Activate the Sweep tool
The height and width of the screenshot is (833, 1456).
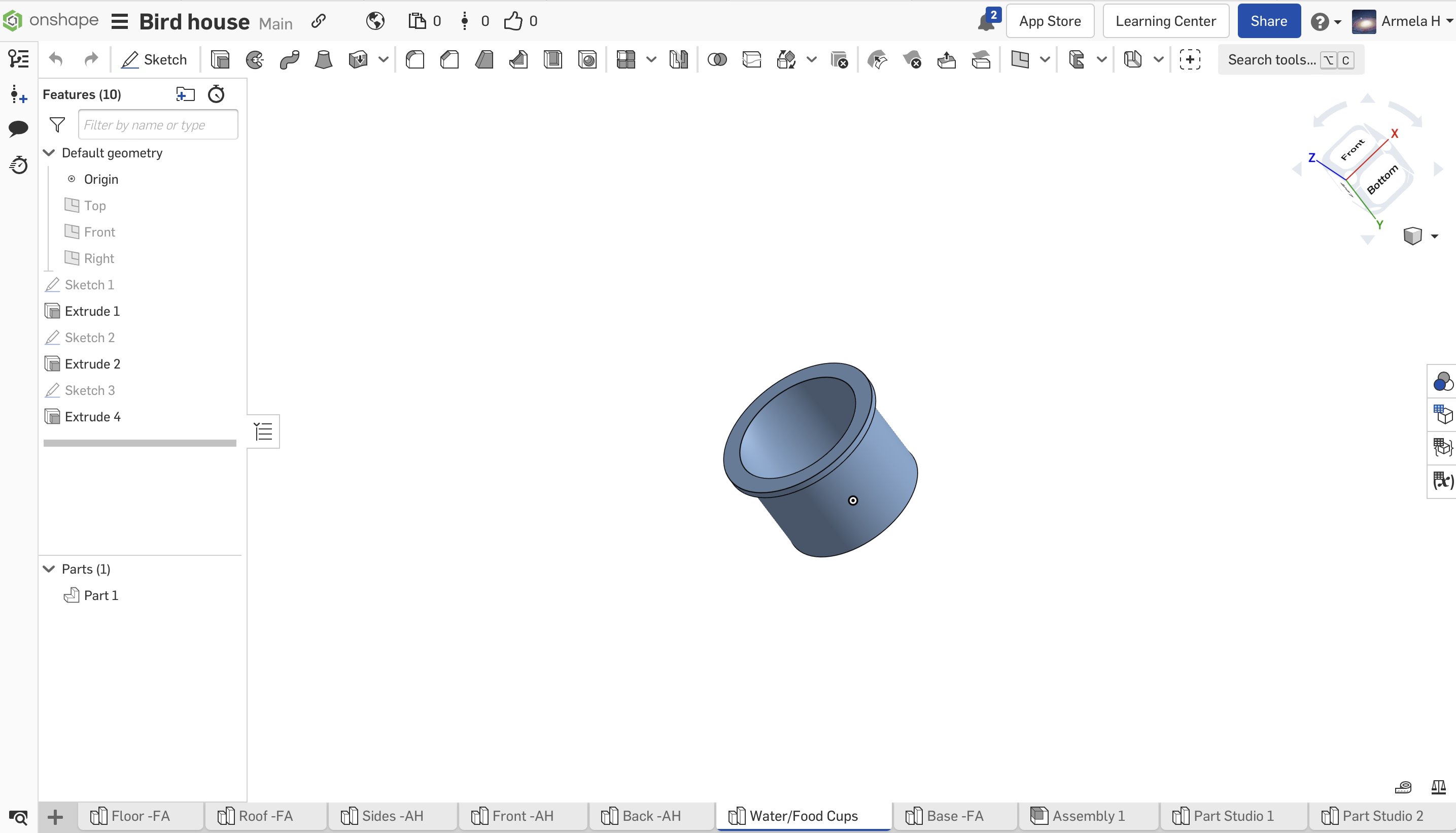[289, 59]
